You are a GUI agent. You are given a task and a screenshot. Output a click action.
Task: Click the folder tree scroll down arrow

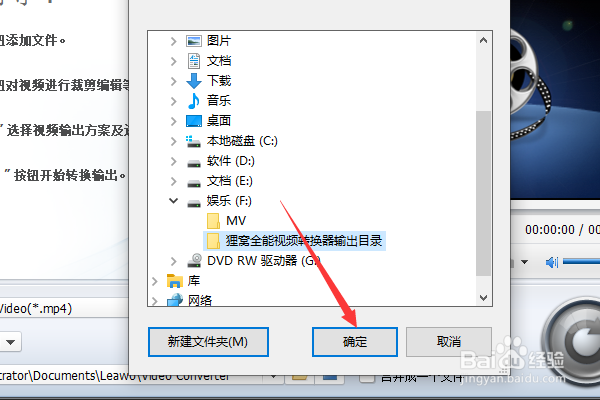483,297
